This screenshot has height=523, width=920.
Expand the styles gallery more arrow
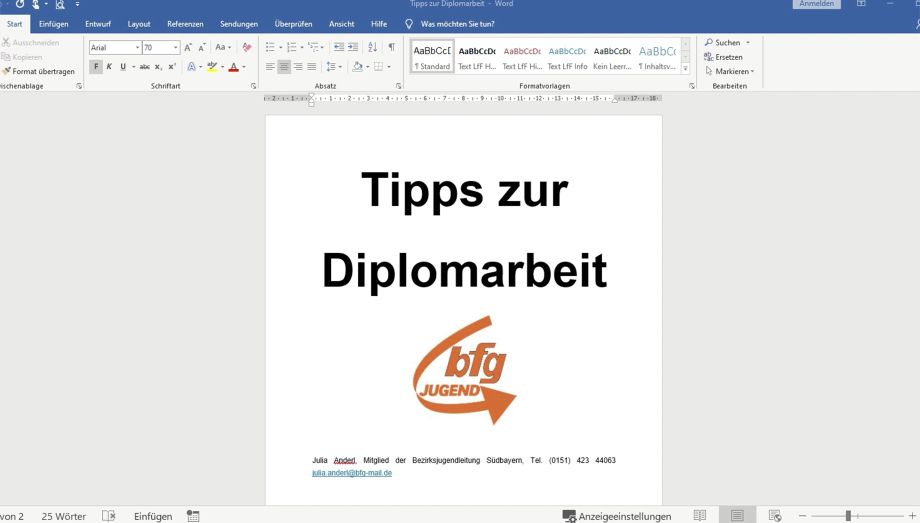tap(685, 68)
